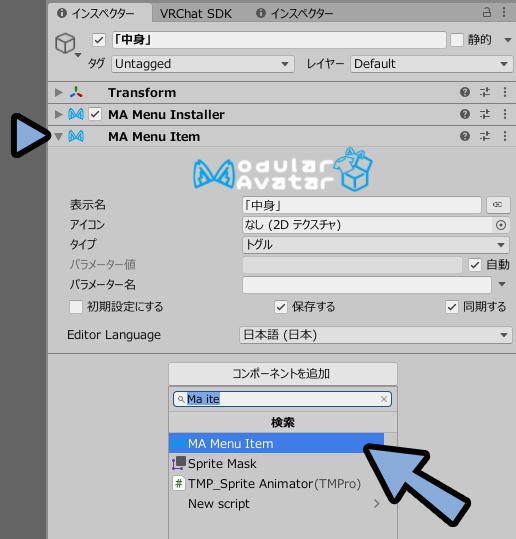Open the MA Menu Item kebab menu
Image resolution: width=516 pixels, height=539 pixels.
(x=505, y=136)
